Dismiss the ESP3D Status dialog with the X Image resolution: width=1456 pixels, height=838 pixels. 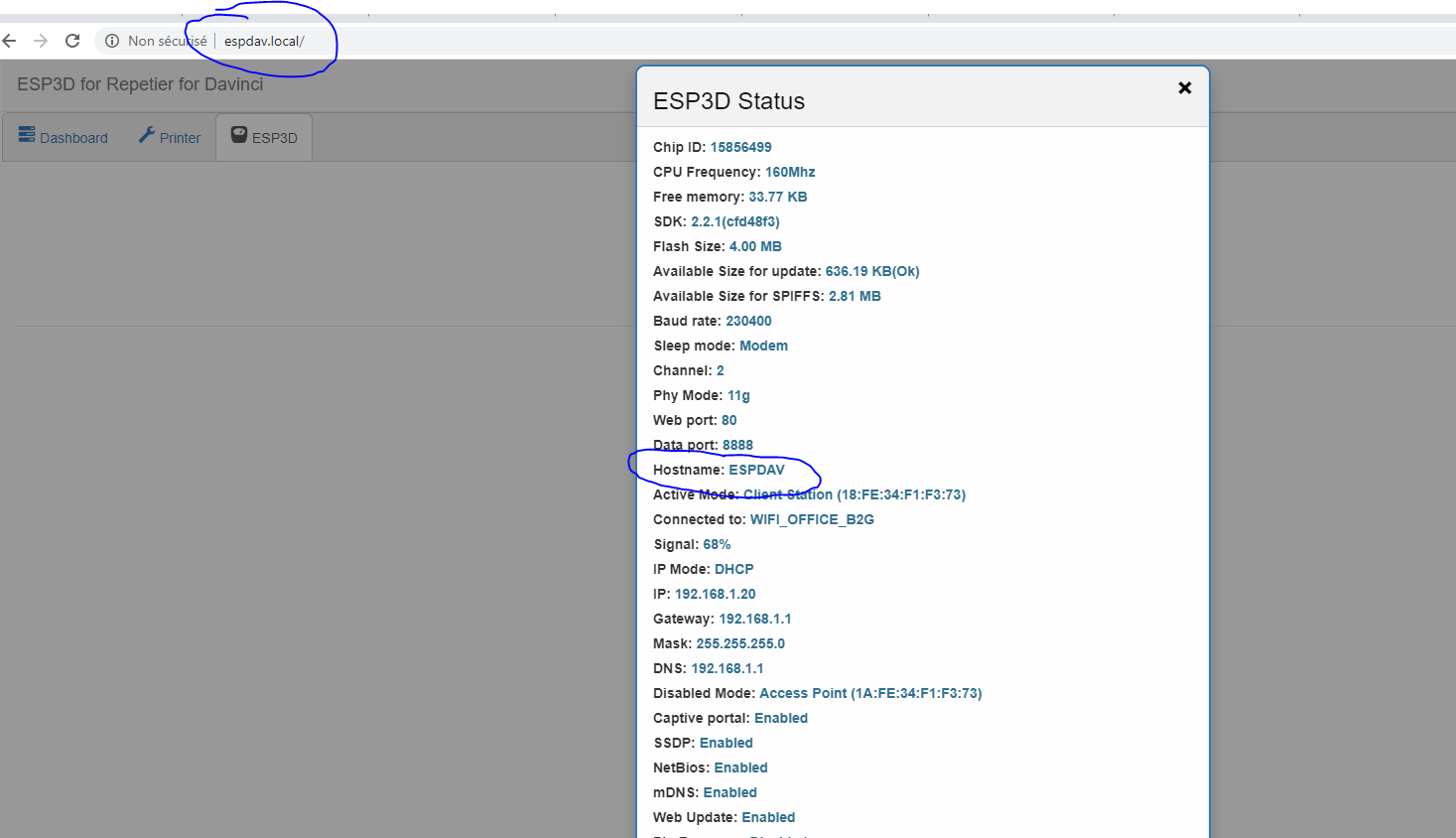[1184, 87]
